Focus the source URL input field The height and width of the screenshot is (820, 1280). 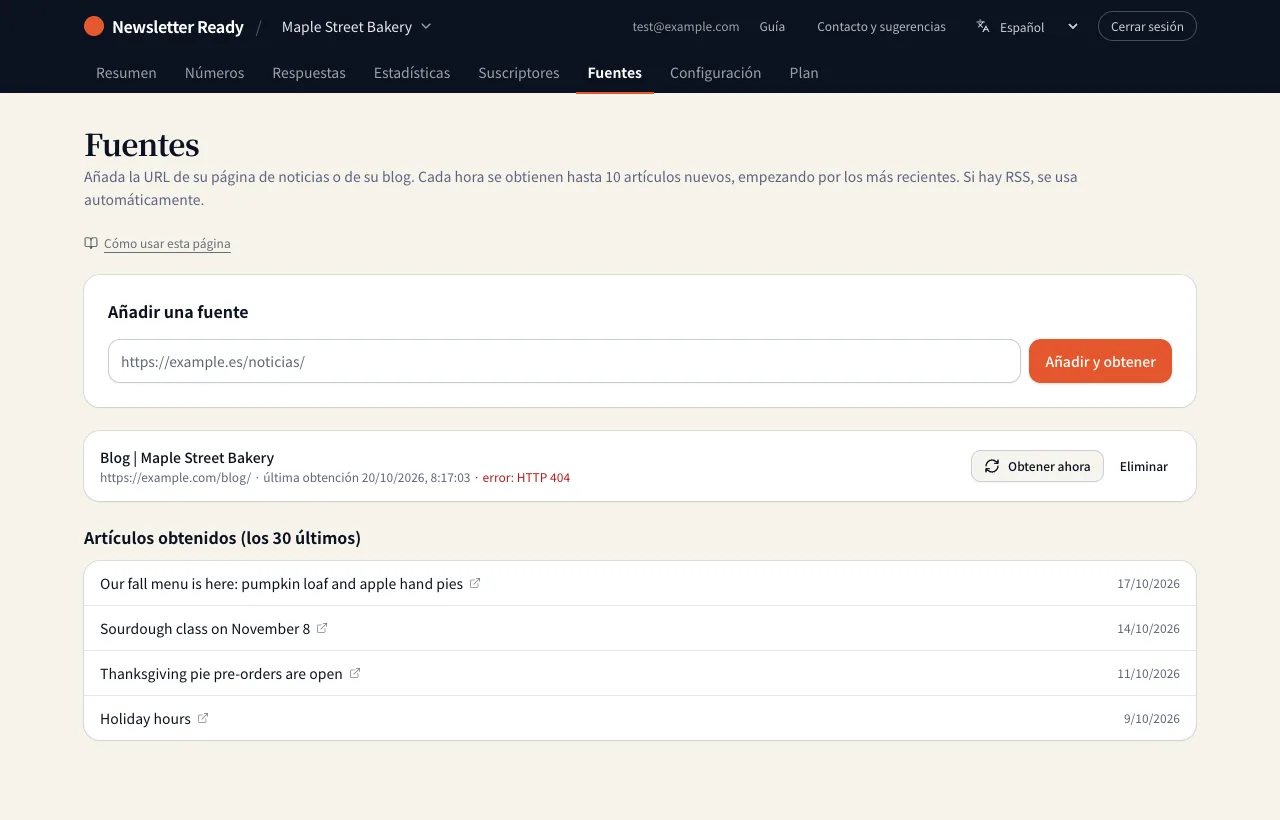point(564,361)
